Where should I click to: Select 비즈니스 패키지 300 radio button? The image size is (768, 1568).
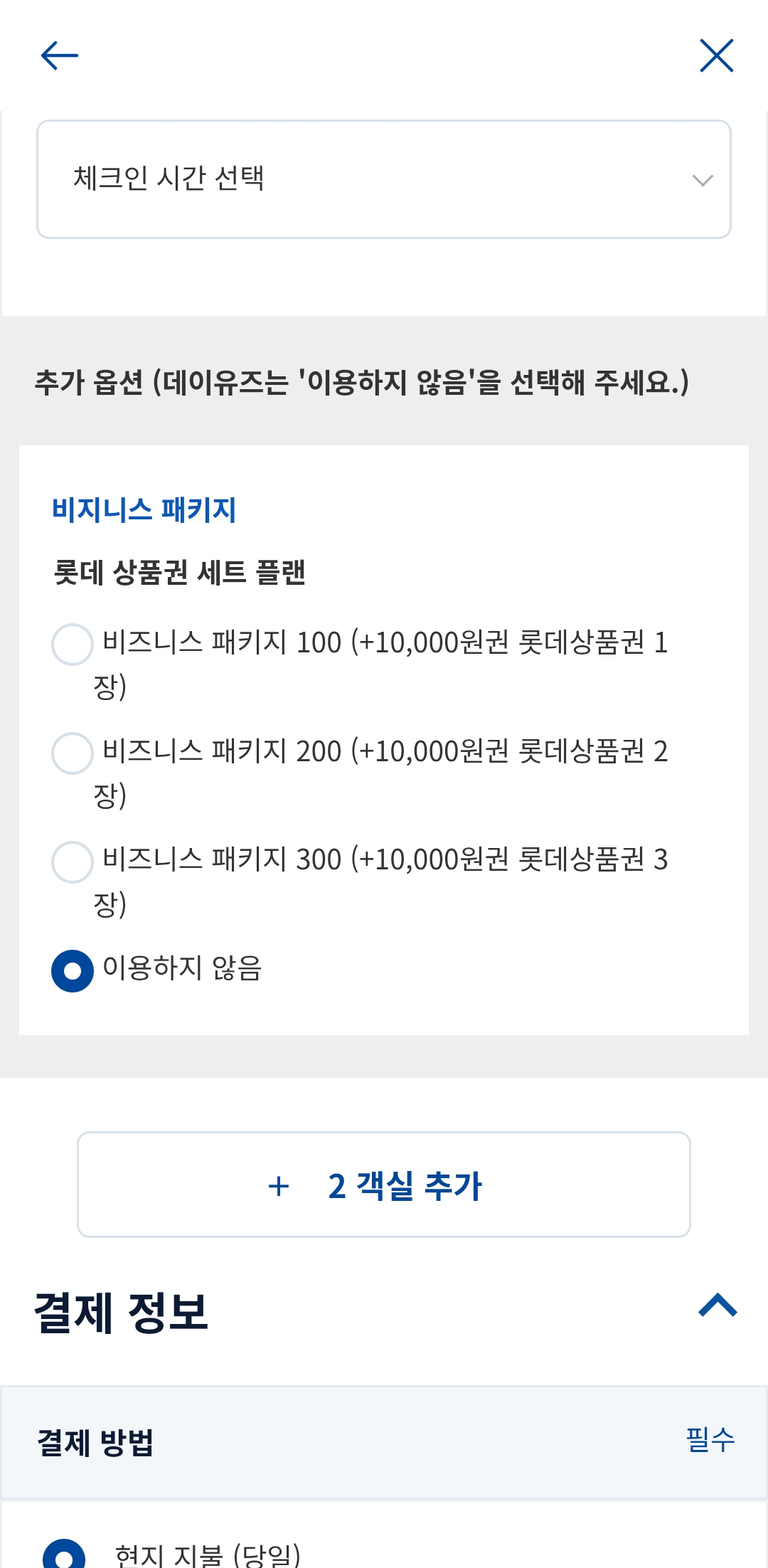[x=73, y=862]
